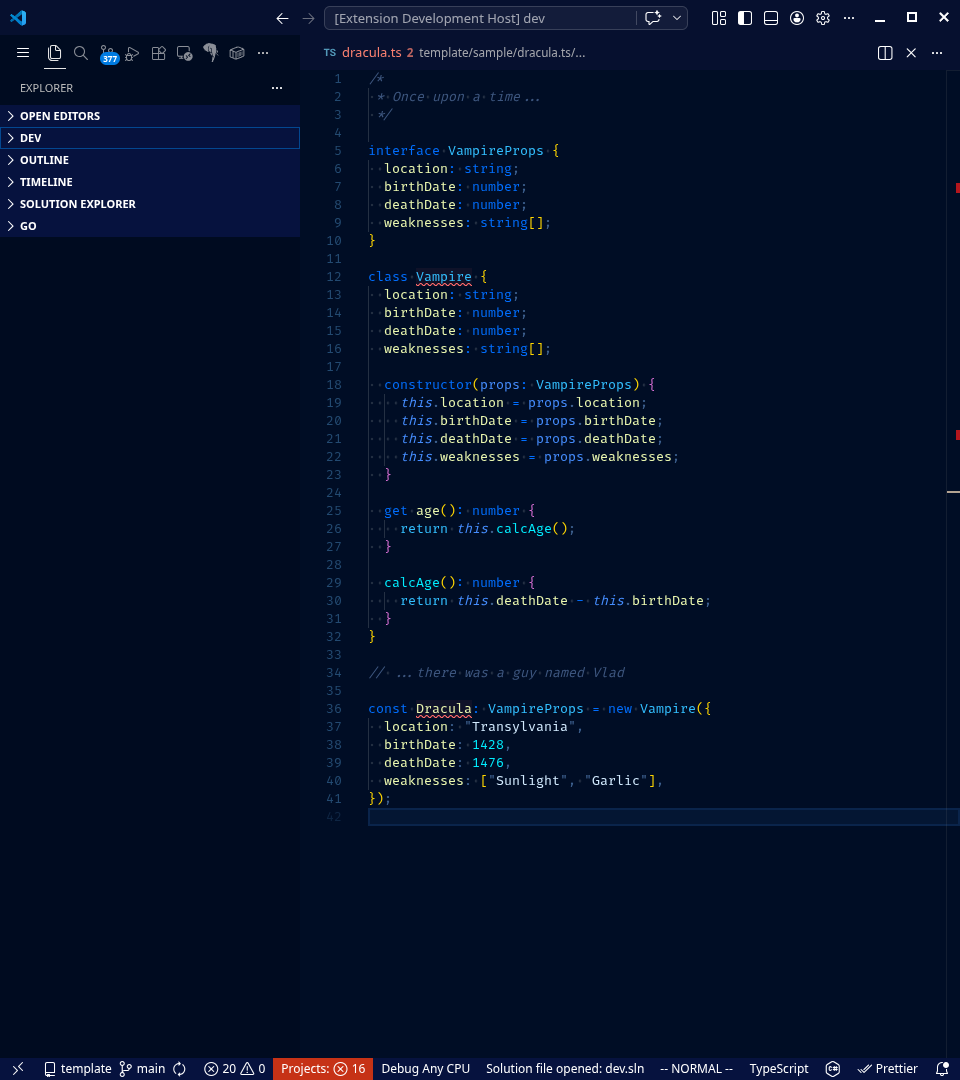This screenshot has height=1080, width=960.
Task: Change language mode from TypeScript
Action: point(779,1068)
